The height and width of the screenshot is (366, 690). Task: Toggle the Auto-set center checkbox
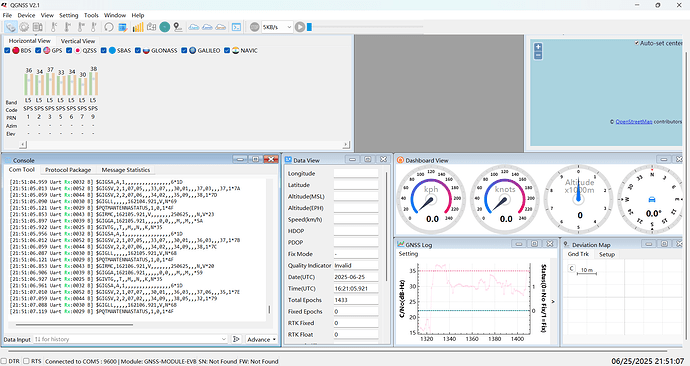[637, 43]
